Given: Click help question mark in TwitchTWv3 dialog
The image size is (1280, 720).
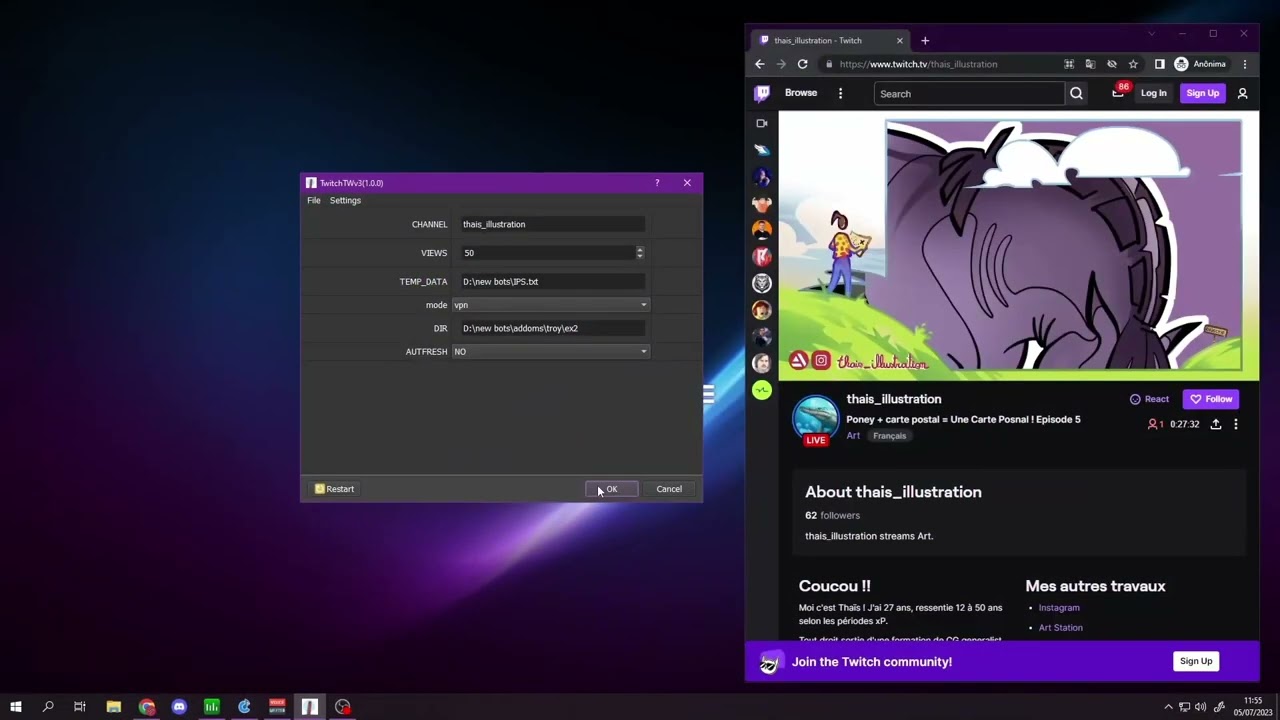Looking at the screenshot, I should click(x=657, y=183).
